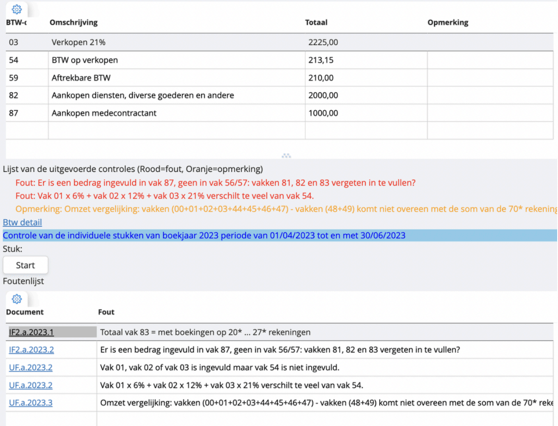This screenshot has width=558, height=426.
Task: Click the total value 213,15
Action: (x=321, y=60)
